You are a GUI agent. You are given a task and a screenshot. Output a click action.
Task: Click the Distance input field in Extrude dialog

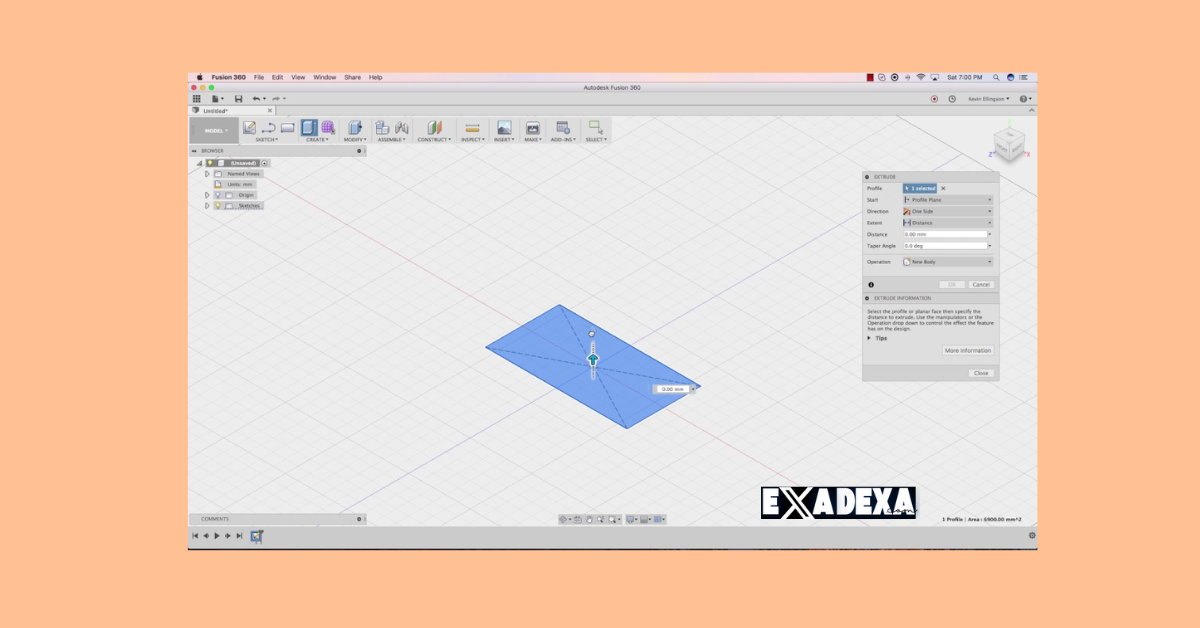943,233
